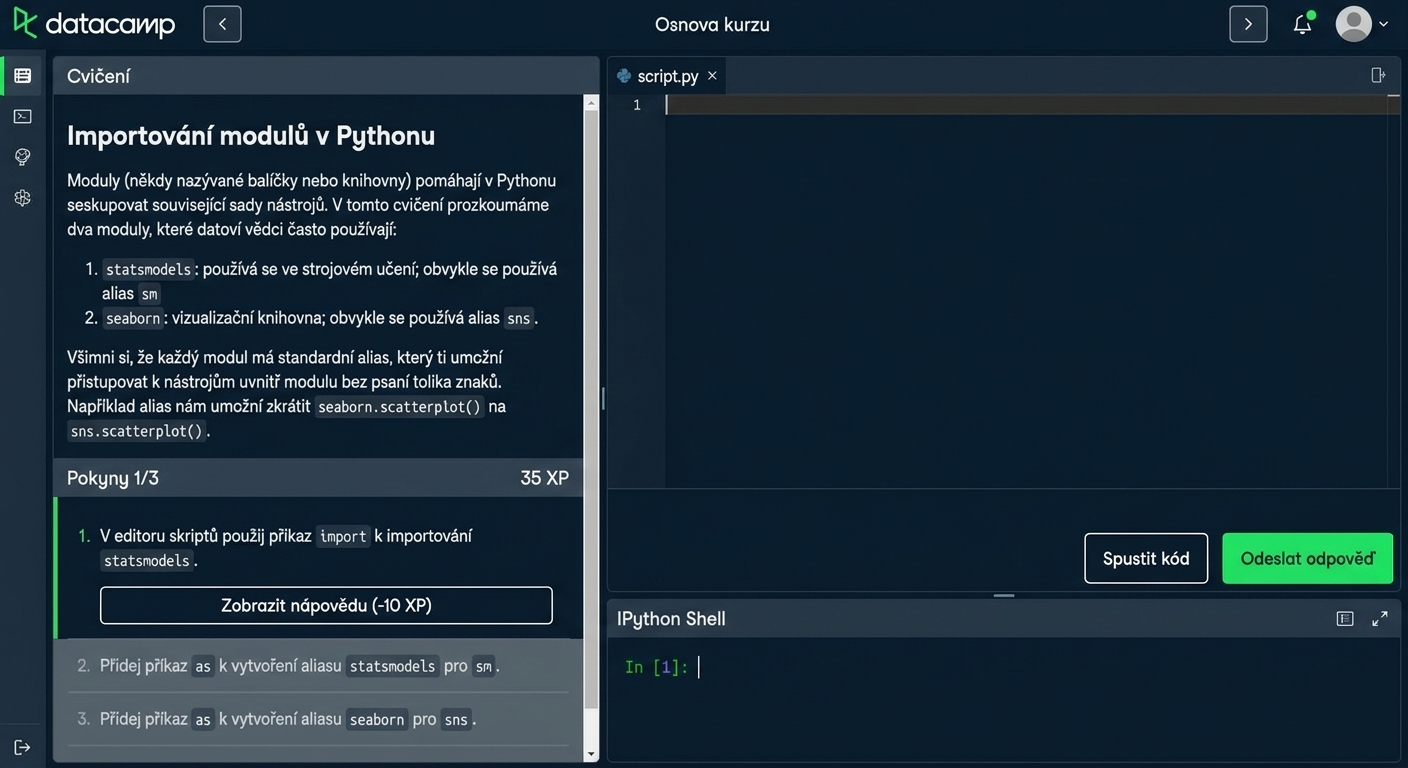Viewport: 1408px width, 768px height.
Task: Open the exercise list sidebar icon
Action: tap(22, 76)
